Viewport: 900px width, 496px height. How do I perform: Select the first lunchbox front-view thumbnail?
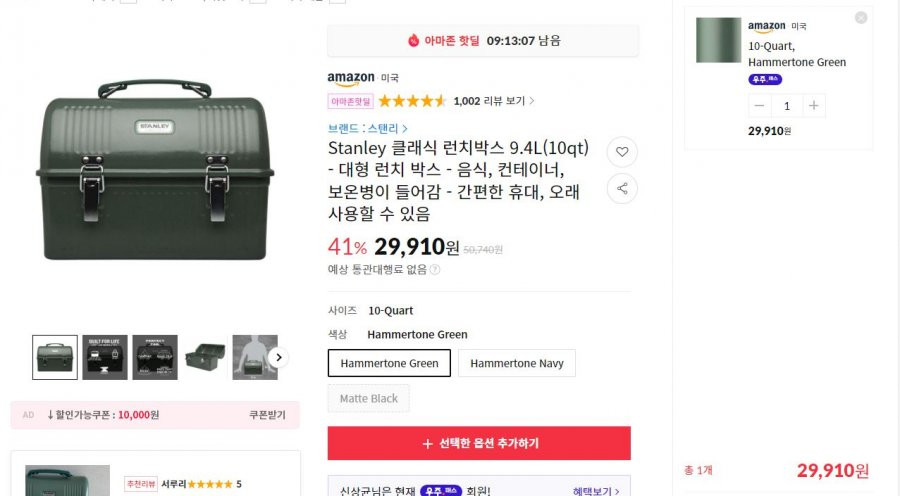coord(55,358)
